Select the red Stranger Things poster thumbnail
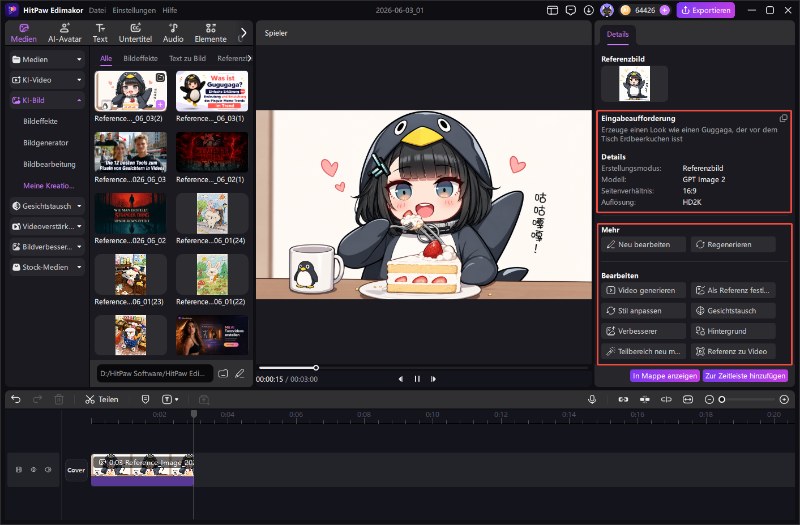This screenshot has width=800, height=525. pyautogui.click(x=130, y=213)
